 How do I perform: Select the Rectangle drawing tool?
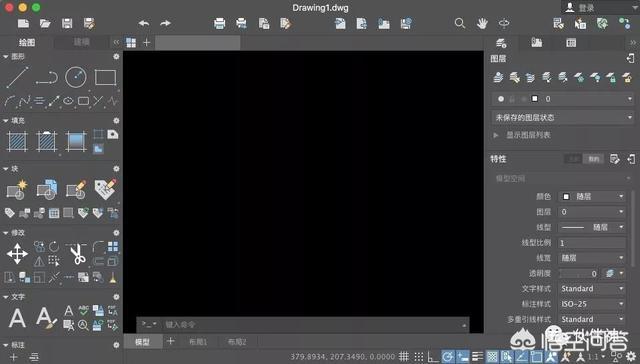(105, 77)
